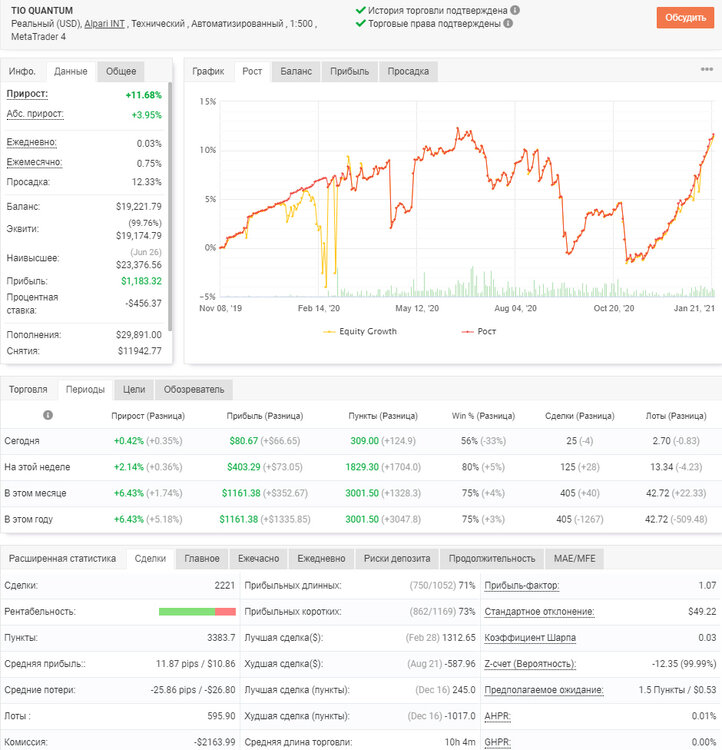Open the Общее tab
This screenshot has width=722, height=750.
121,71
